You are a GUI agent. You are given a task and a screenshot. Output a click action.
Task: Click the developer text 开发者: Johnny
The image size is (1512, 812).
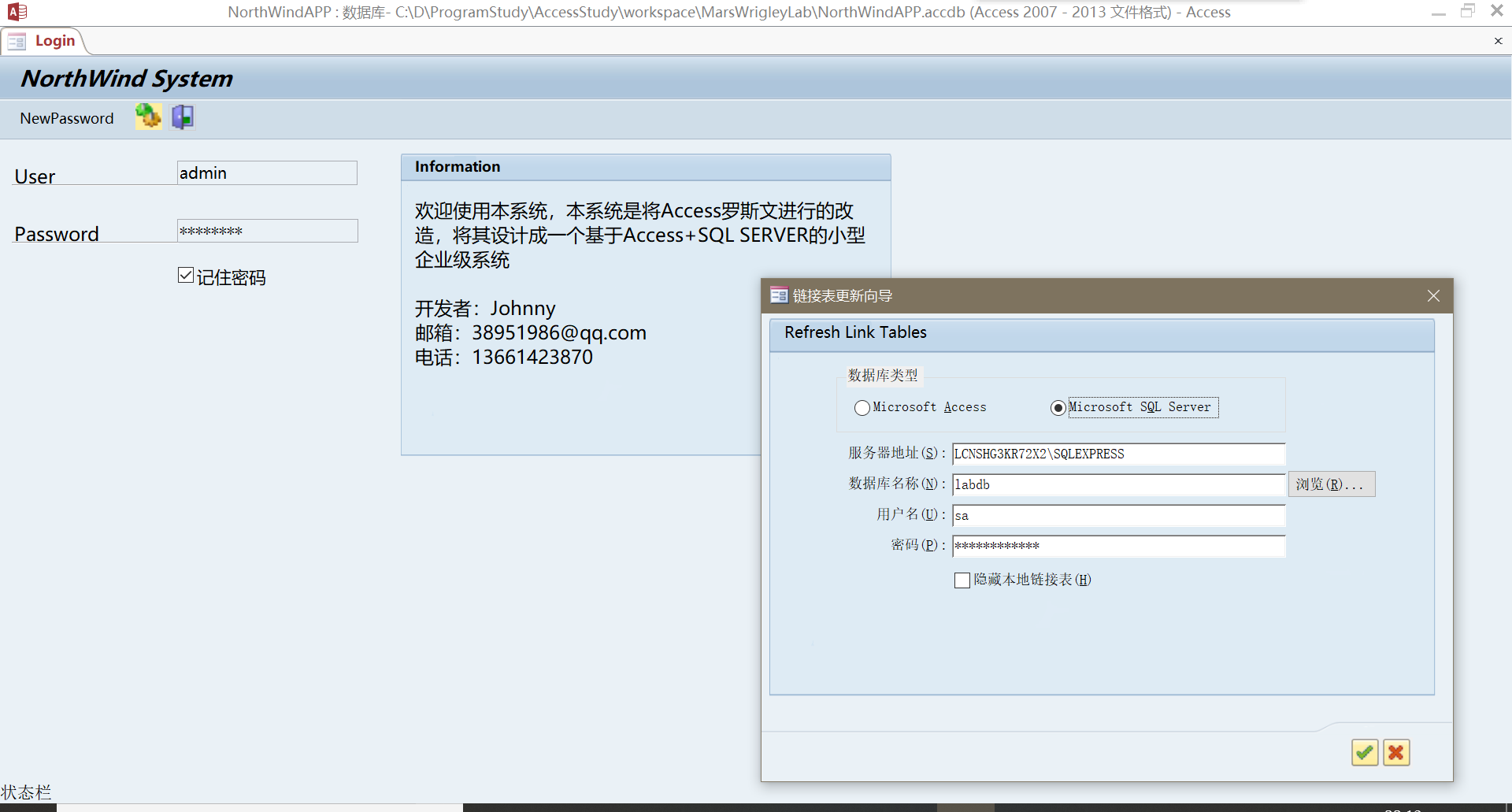485,309
